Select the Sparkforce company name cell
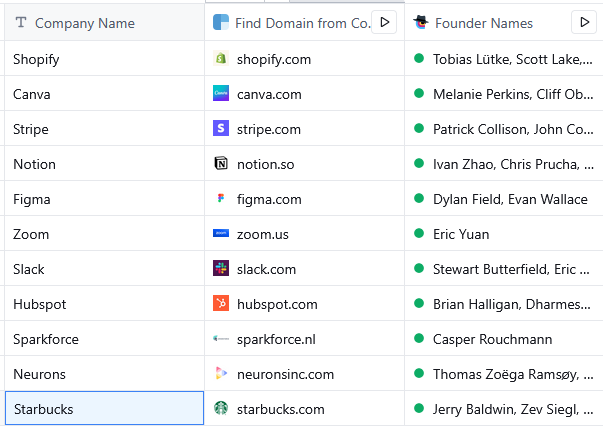The height and width of the screenshot is (428, 603). point(104,338)
